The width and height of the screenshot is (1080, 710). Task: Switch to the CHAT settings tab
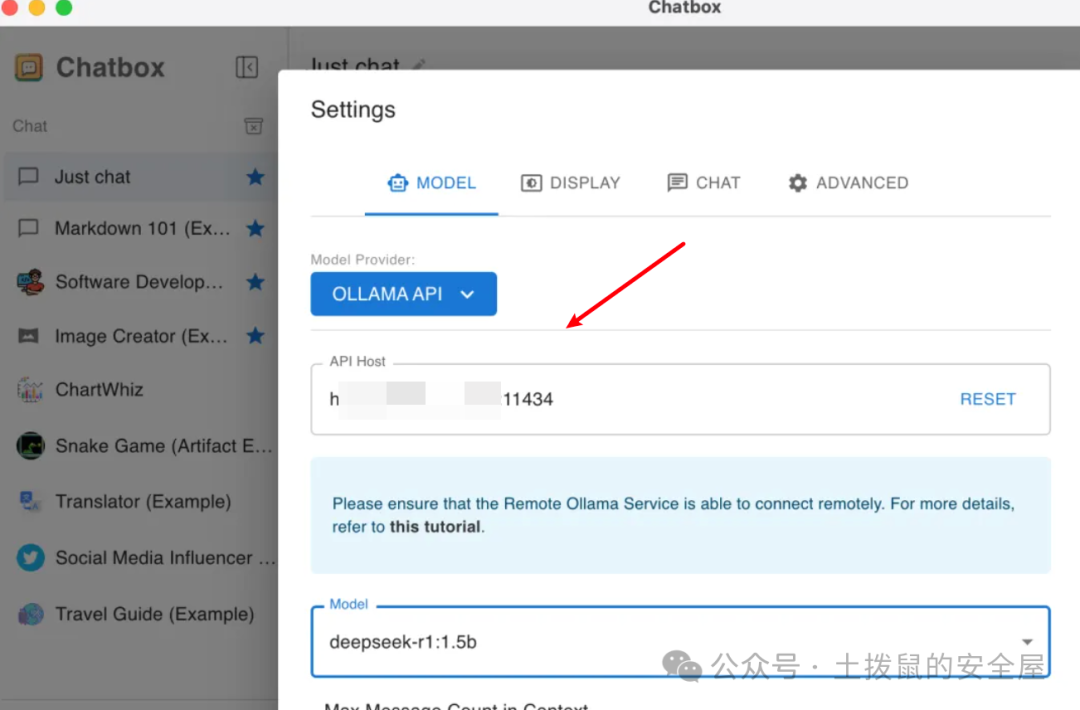point(704,183)
